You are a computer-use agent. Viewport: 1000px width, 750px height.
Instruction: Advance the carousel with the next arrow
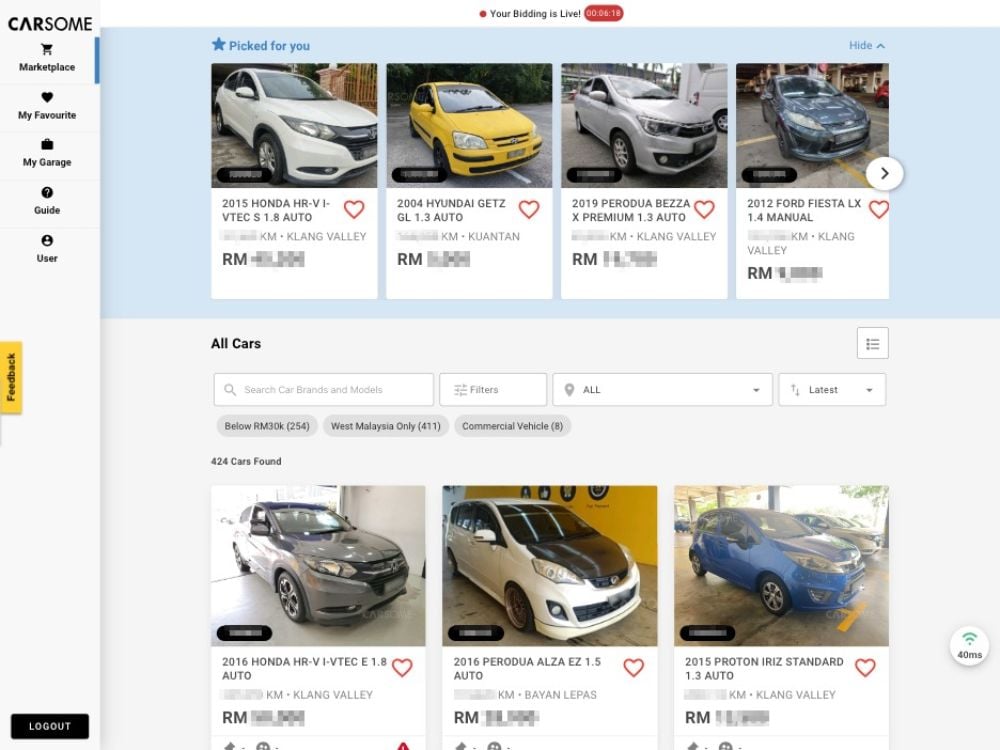coord(884,173)
